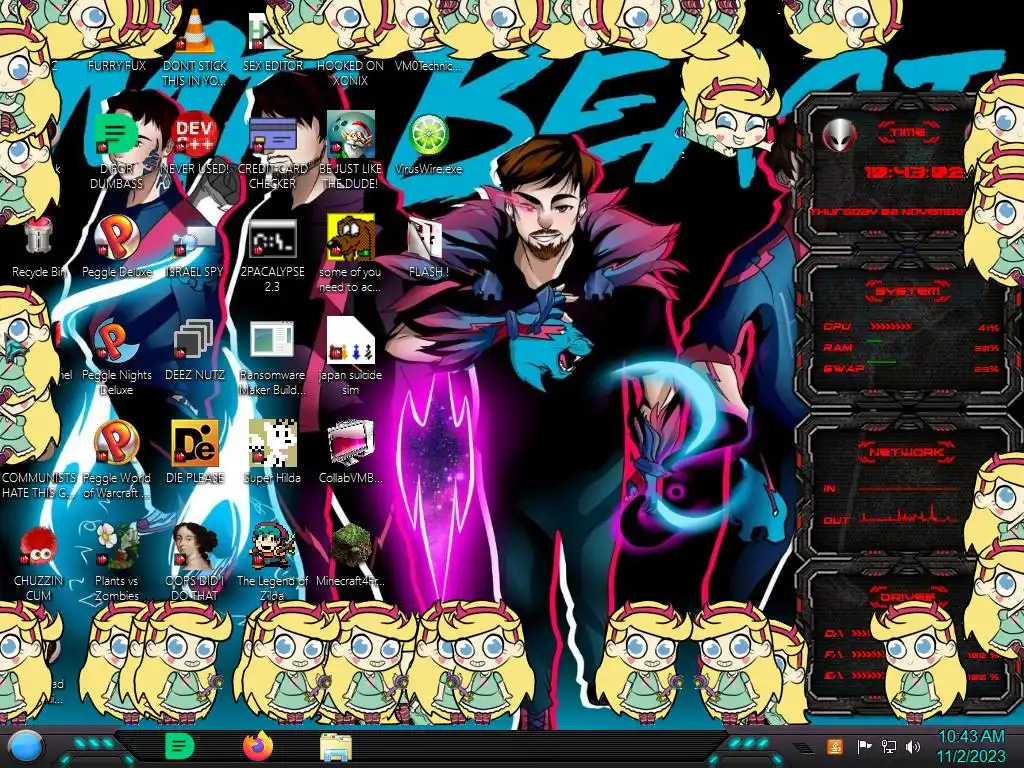1024x768 pixels.
Task: Open the COMMUNISTS HATE THIS G... shortcut
Action: [39, 485]
